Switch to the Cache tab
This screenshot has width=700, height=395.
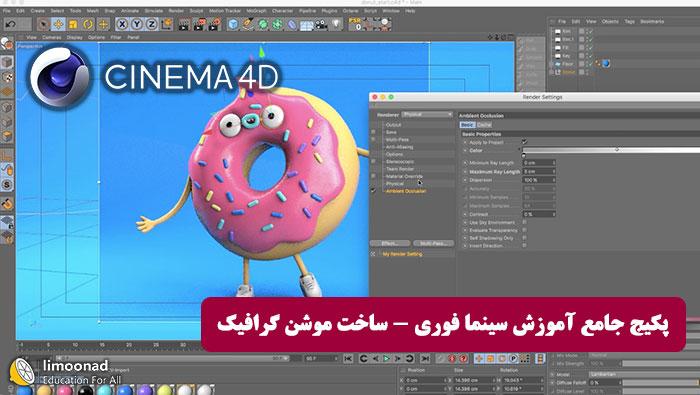click(484, 125)
